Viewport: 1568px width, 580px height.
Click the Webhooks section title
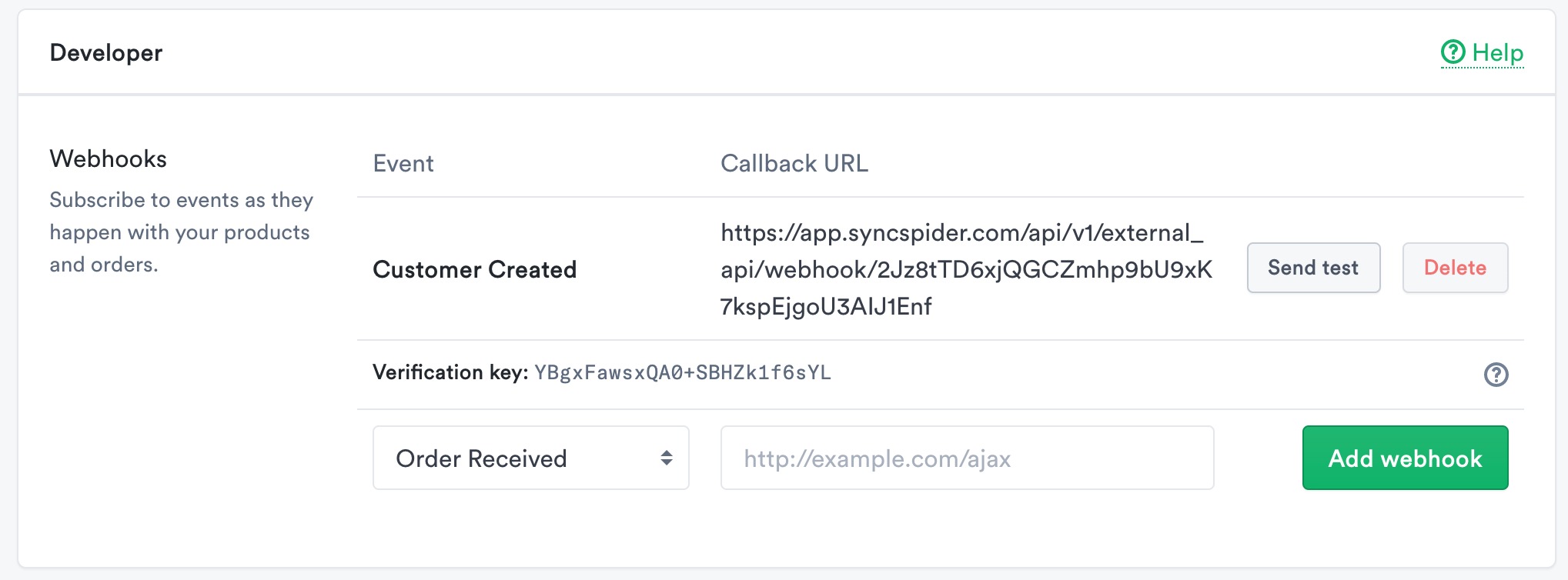point(109,158)
